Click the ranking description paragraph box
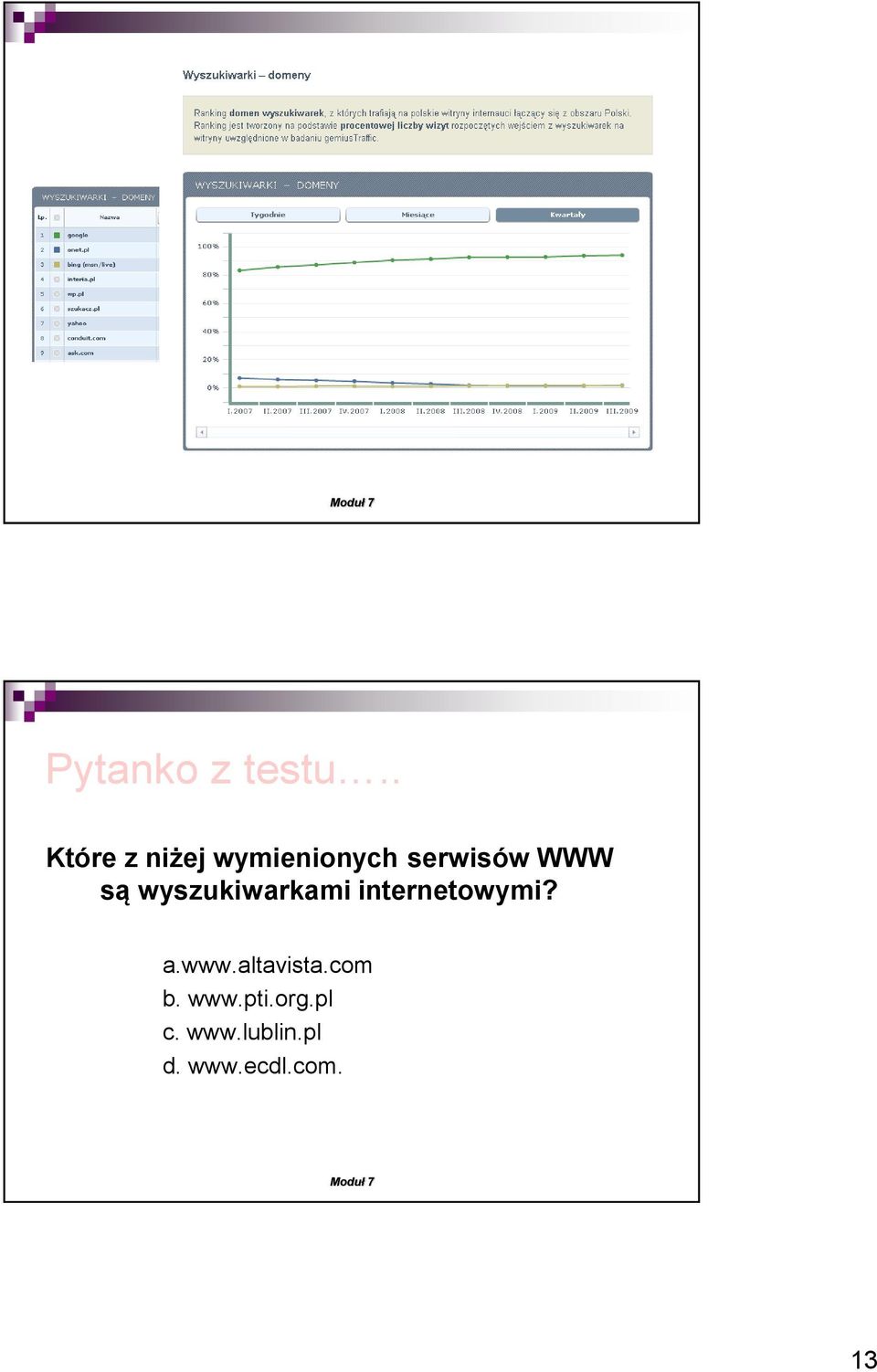877x1372 pixels. pyautogui.click(x=417, y=125)
